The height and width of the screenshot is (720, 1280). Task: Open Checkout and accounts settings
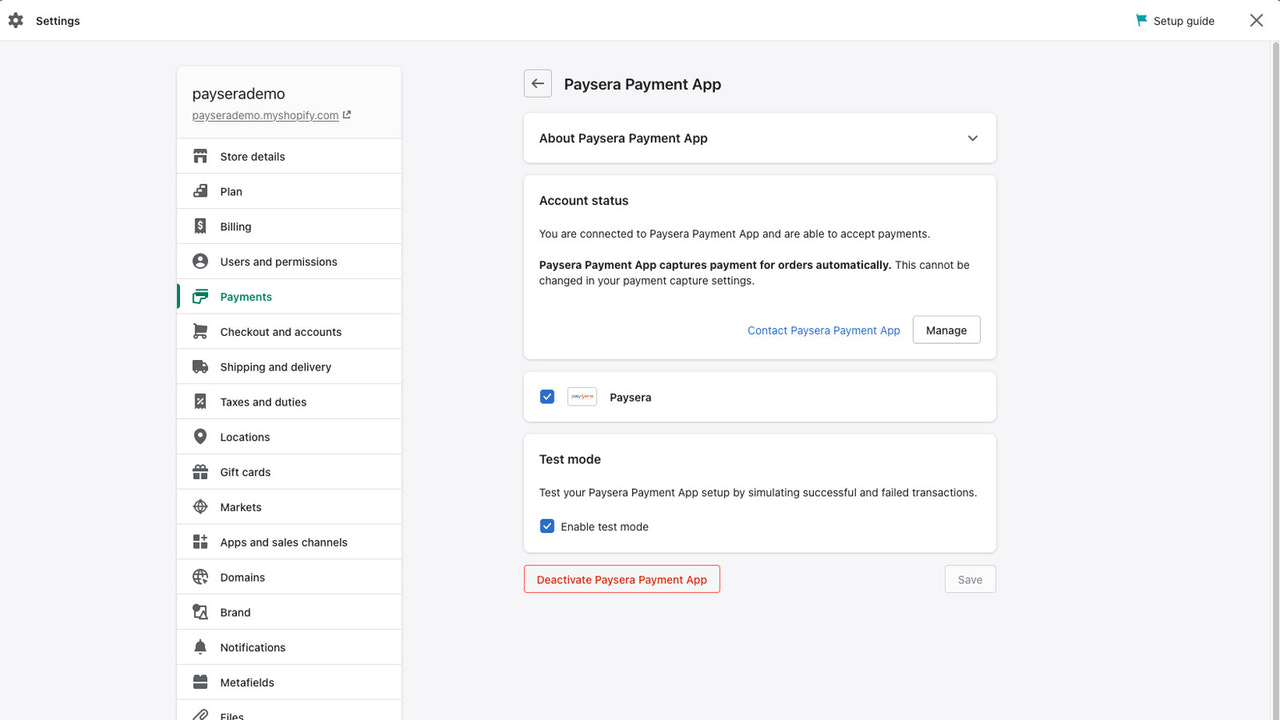point(289,331)
